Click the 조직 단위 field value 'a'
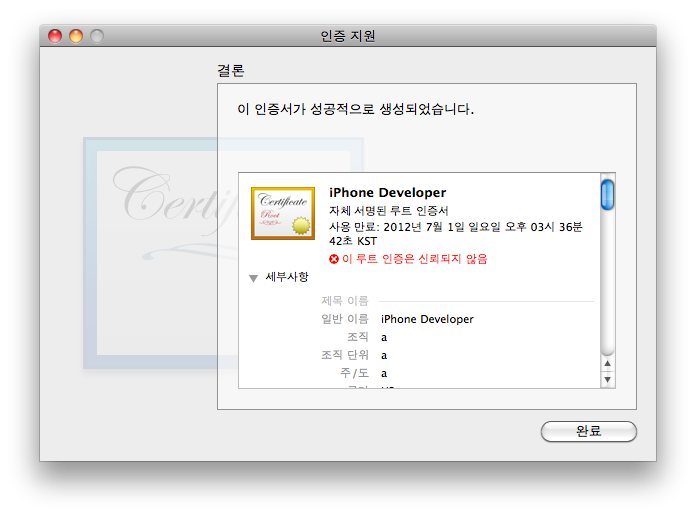The width and height of the screenshot is (696, 516). tap(384, 355)
